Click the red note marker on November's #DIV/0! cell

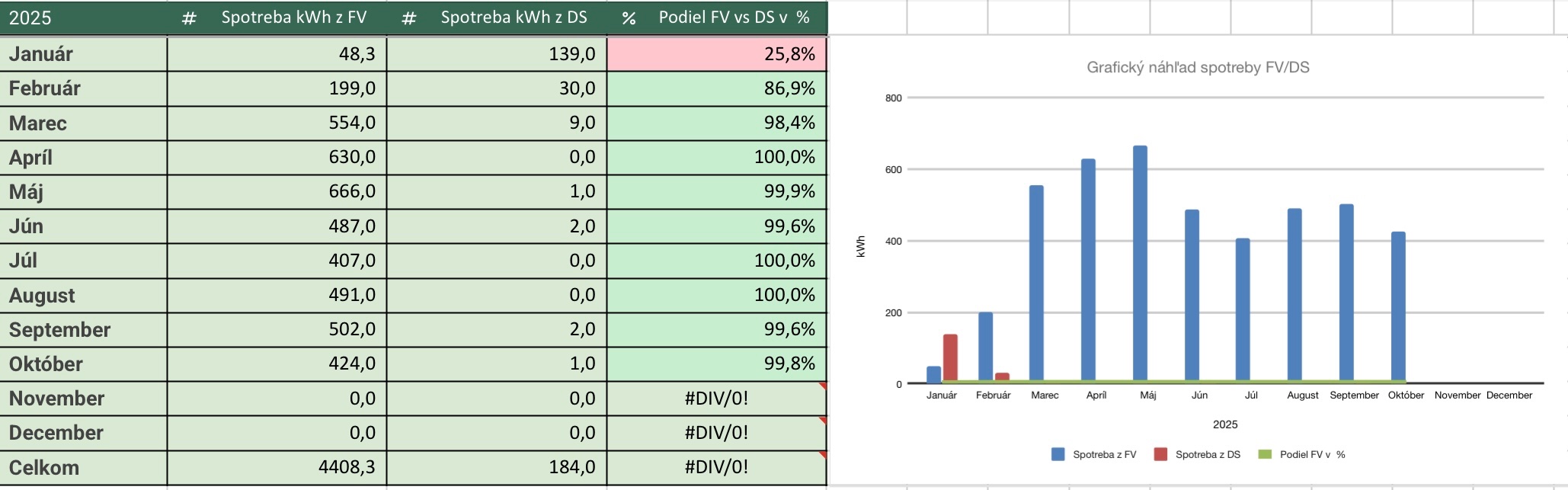[x=822, y=386]
